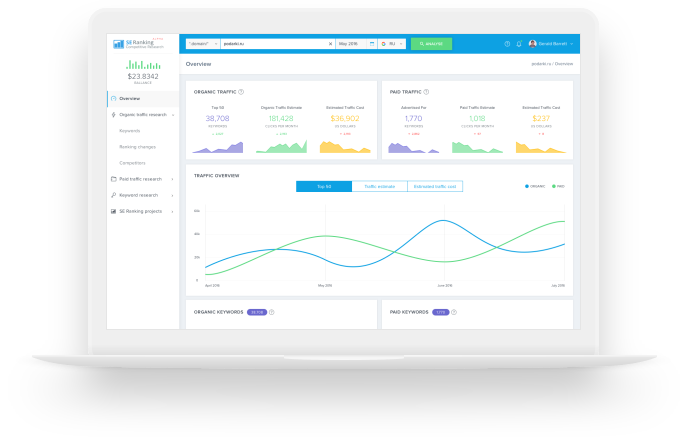Open the RU search engine dropdown
The width and height of the screenshot is (689, 437).
click(392, 44)
